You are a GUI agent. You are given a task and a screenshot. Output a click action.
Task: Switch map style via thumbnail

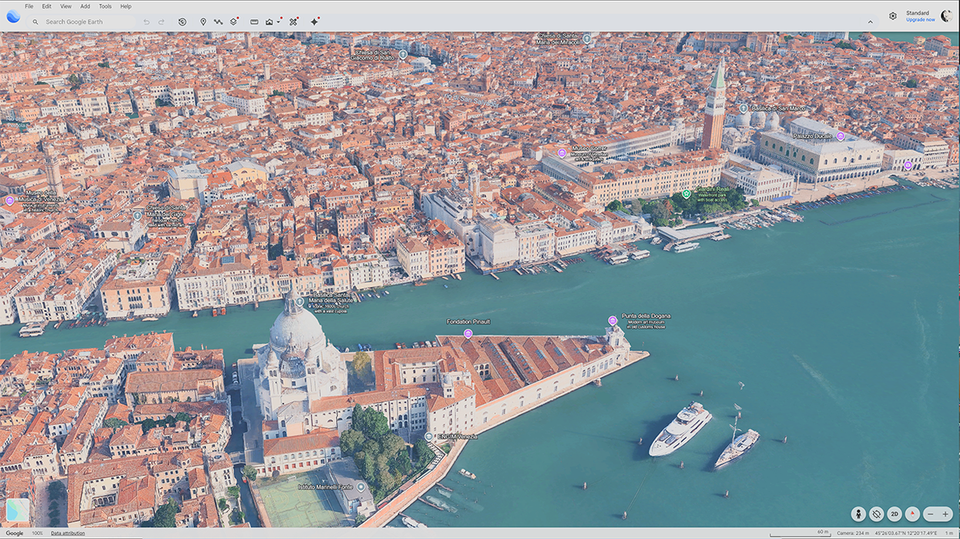click(x=17, y=510)
